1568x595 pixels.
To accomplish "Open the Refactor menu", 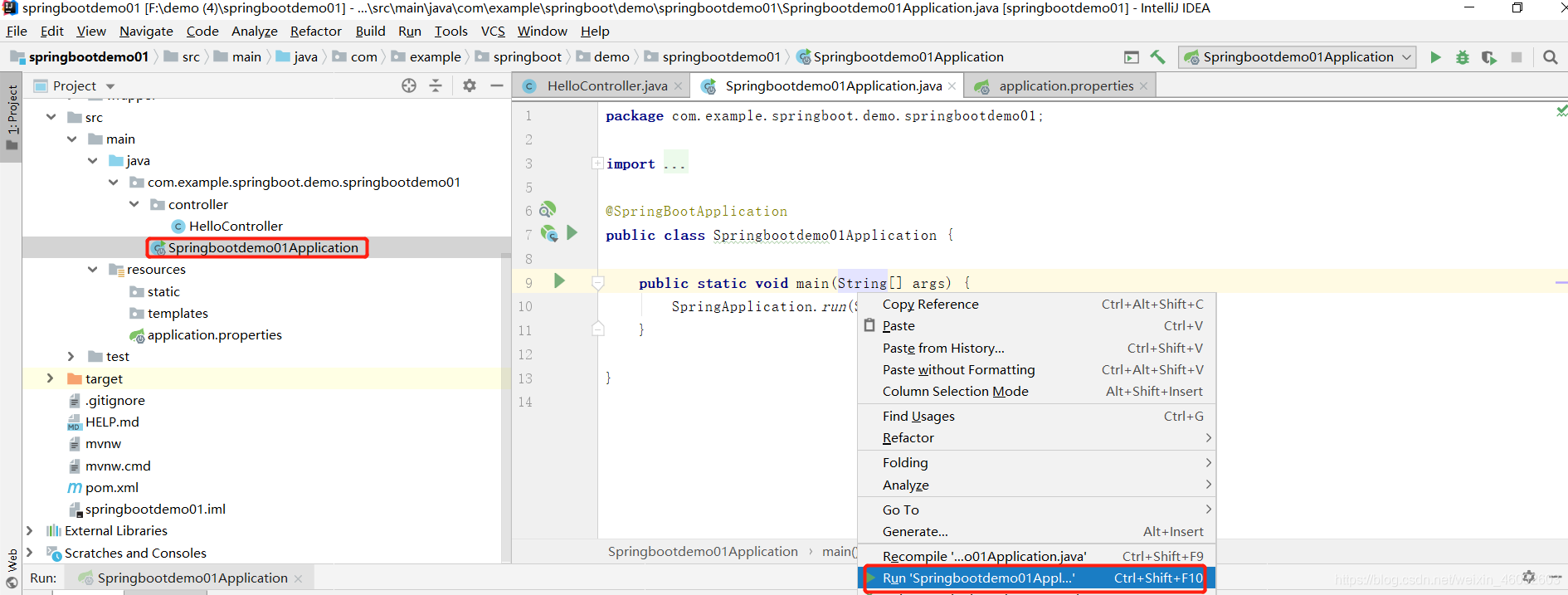I will click(x=315, y=31).
